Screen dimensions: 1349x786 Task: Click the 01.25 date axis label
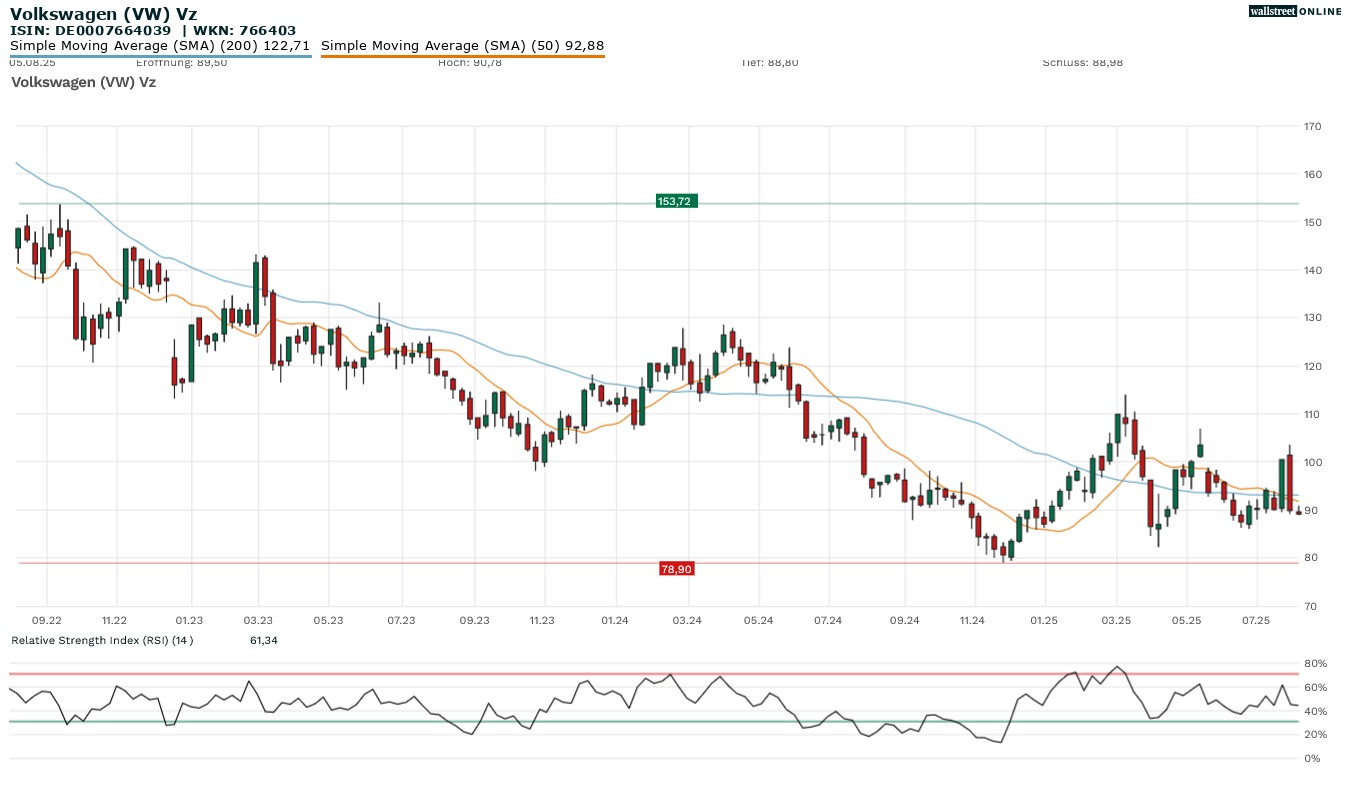tap(1044, 621)
